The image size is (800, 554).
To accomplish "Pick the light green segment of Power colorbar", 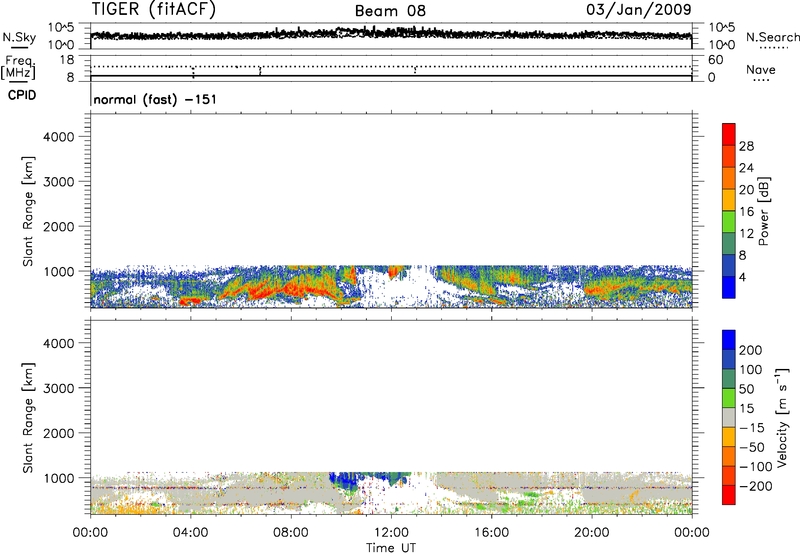I will click(729, 222).
